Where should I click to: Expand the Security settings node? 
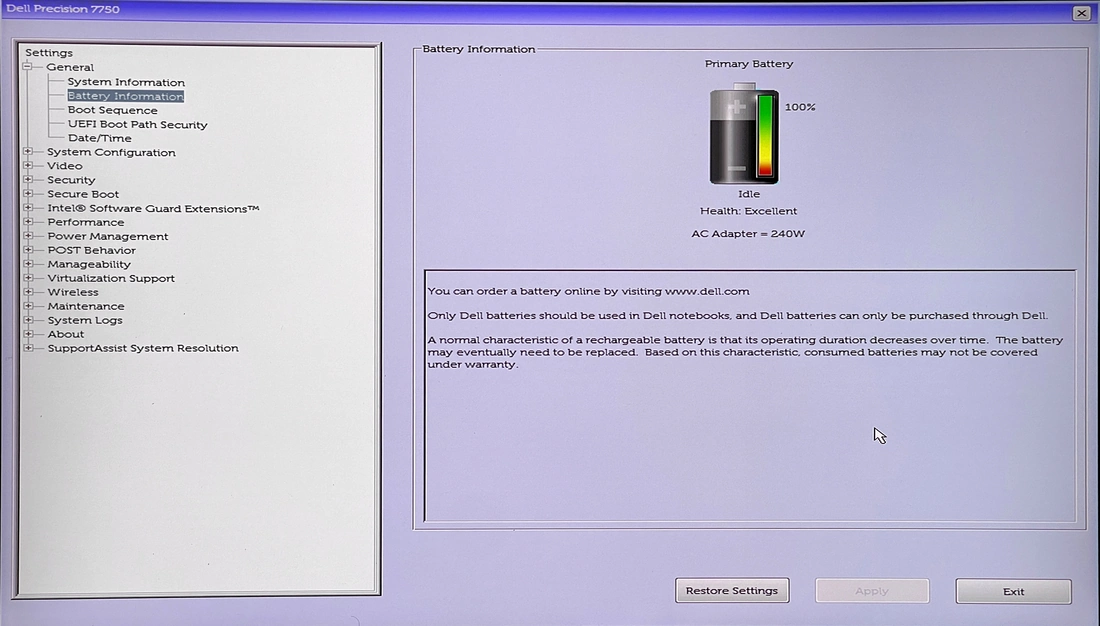click(28, 180)
